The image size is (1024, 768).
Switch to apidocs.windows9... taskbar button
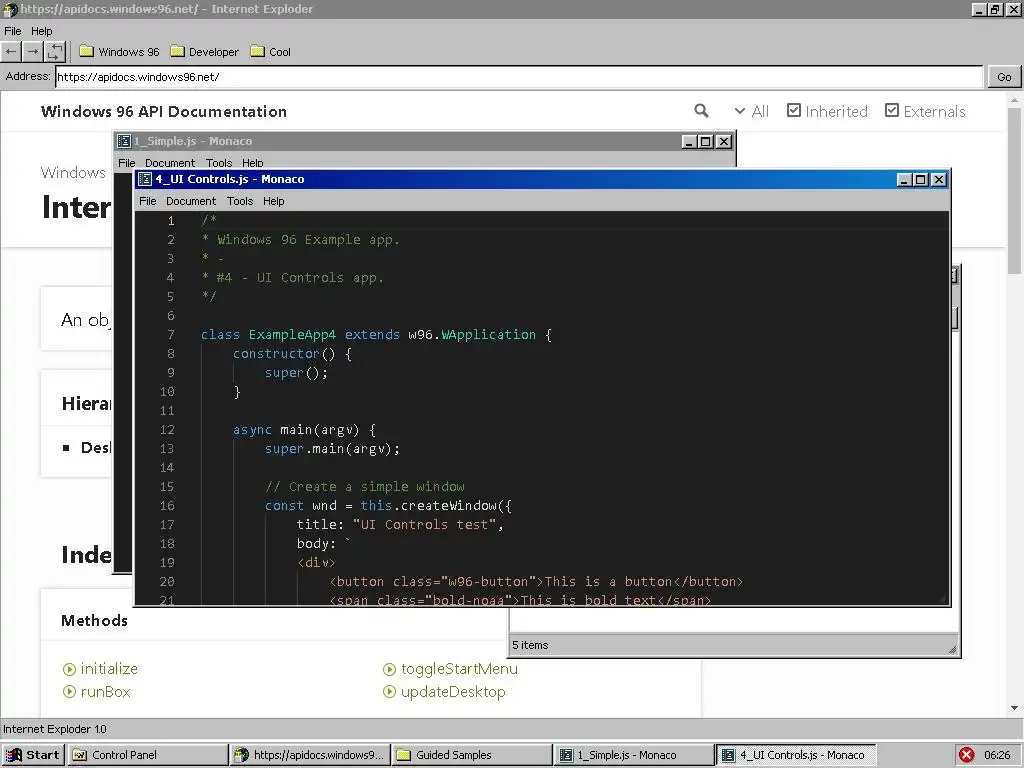pyautogui.click(x=310, y=755)
